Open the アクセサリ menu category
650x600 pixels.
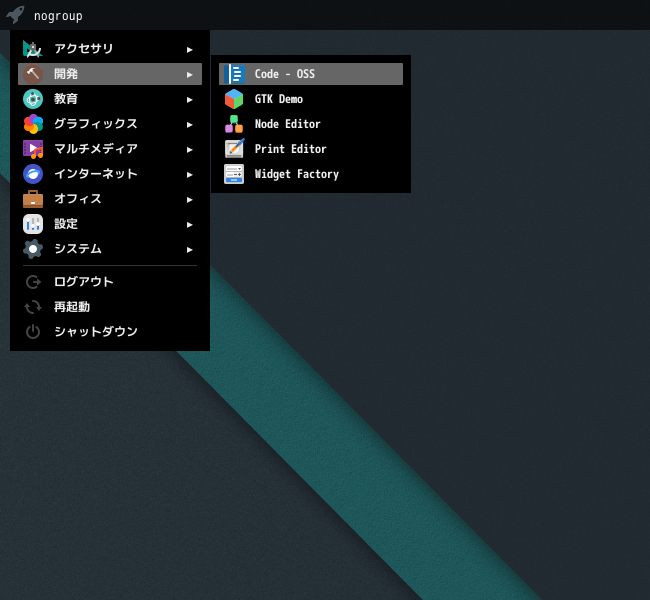pyautogui.click(x=110, y=49)
